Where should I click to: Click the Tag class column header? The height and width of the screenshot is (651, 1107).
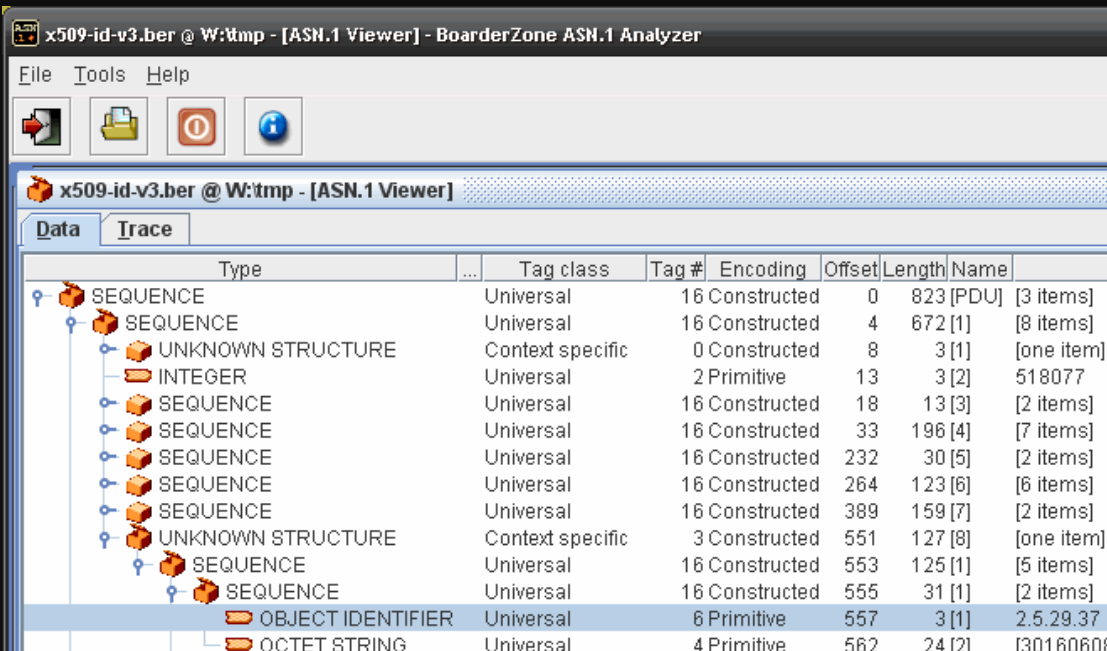563,269
